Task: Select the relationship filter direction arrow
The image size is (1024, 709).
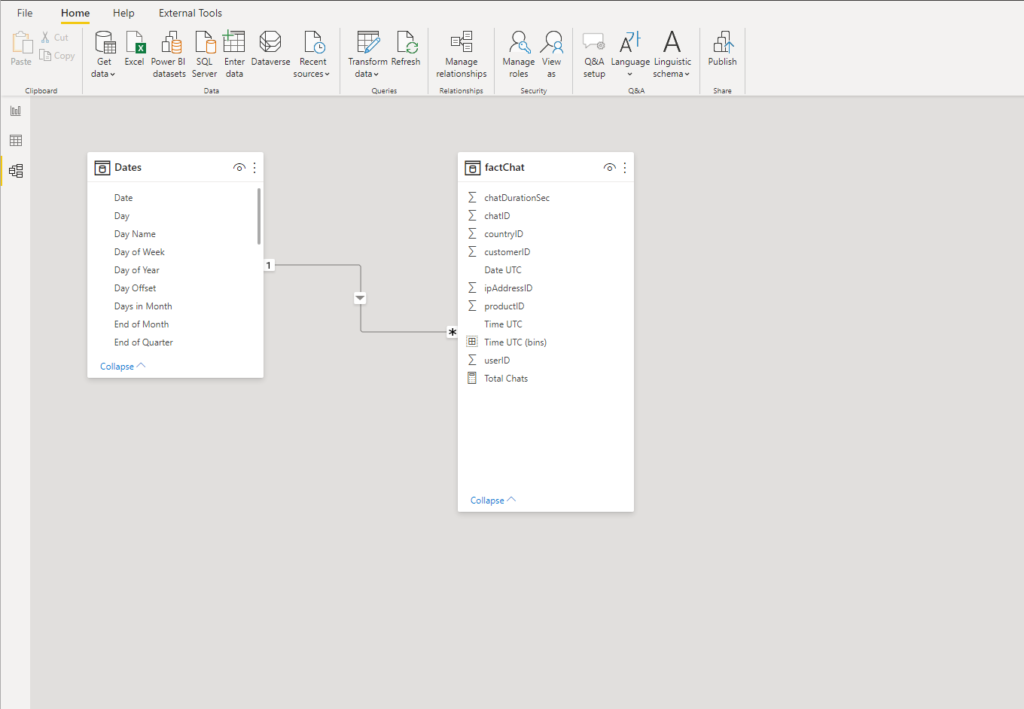Action: 360,298
